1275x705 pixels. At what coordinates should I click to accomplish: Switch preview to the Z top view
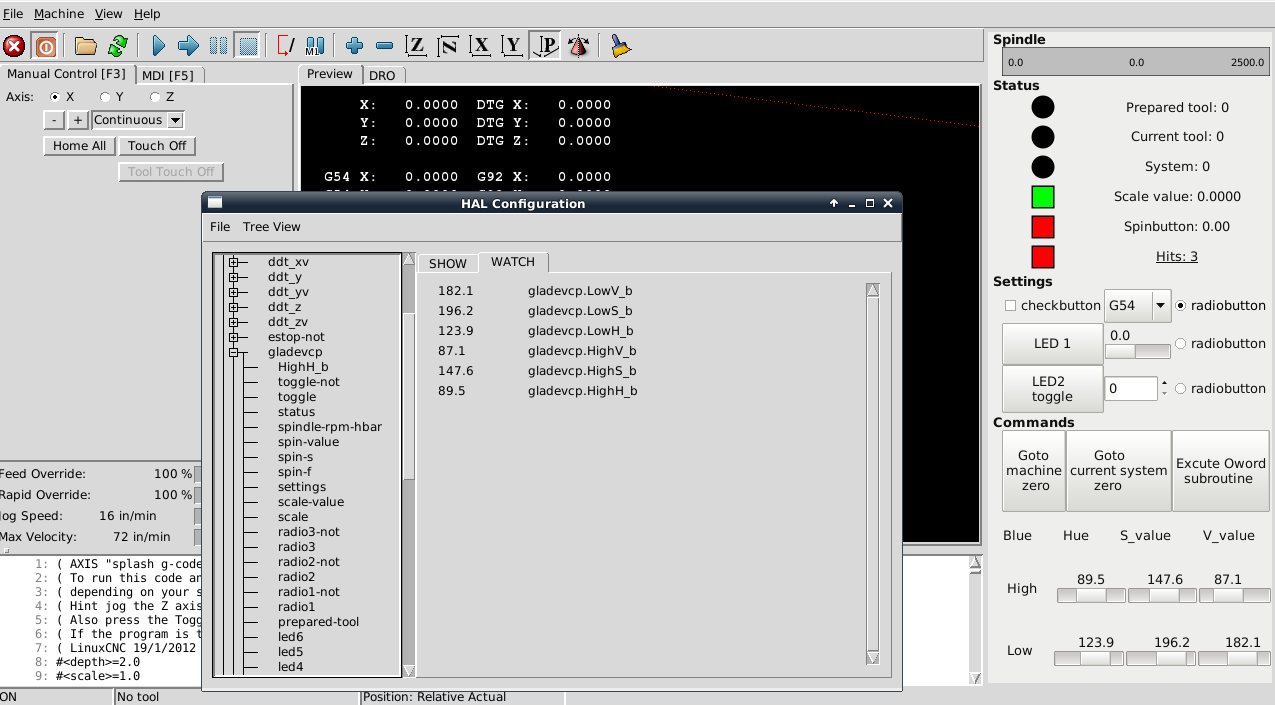(416, 46)
